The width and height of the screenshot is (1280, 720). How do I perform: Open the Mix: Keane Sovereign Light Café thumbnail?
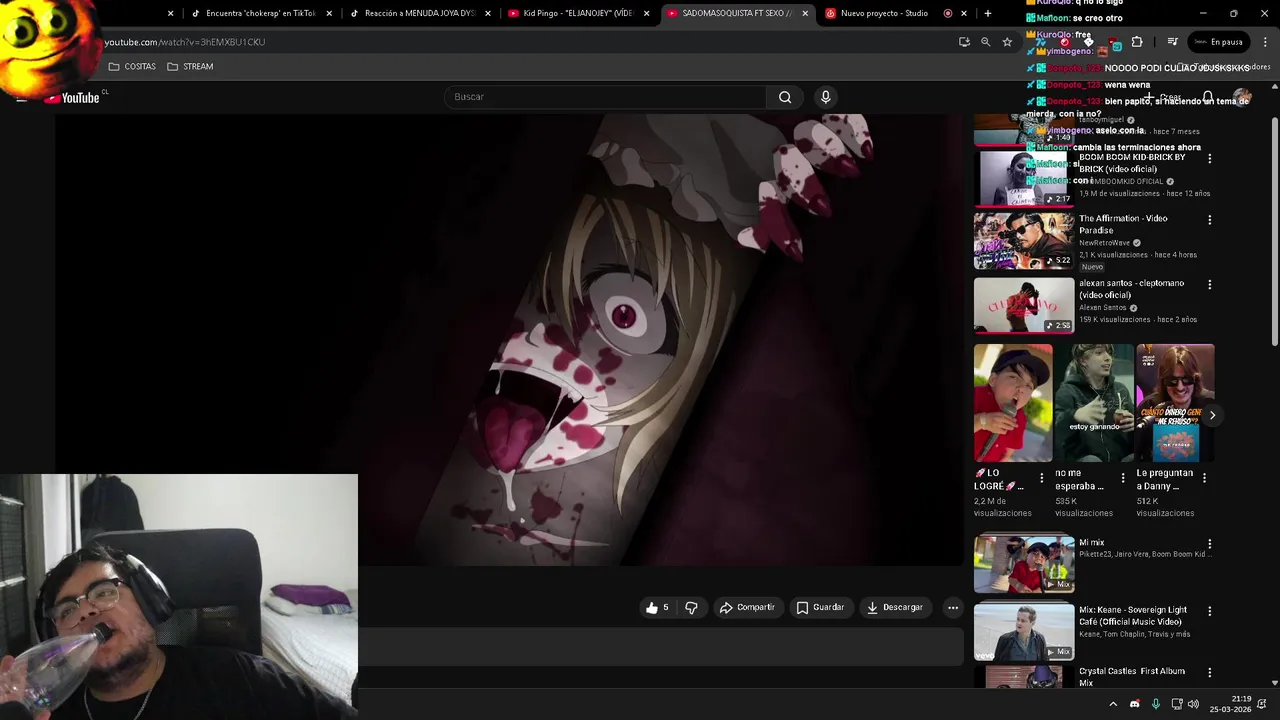point(1024,631)
